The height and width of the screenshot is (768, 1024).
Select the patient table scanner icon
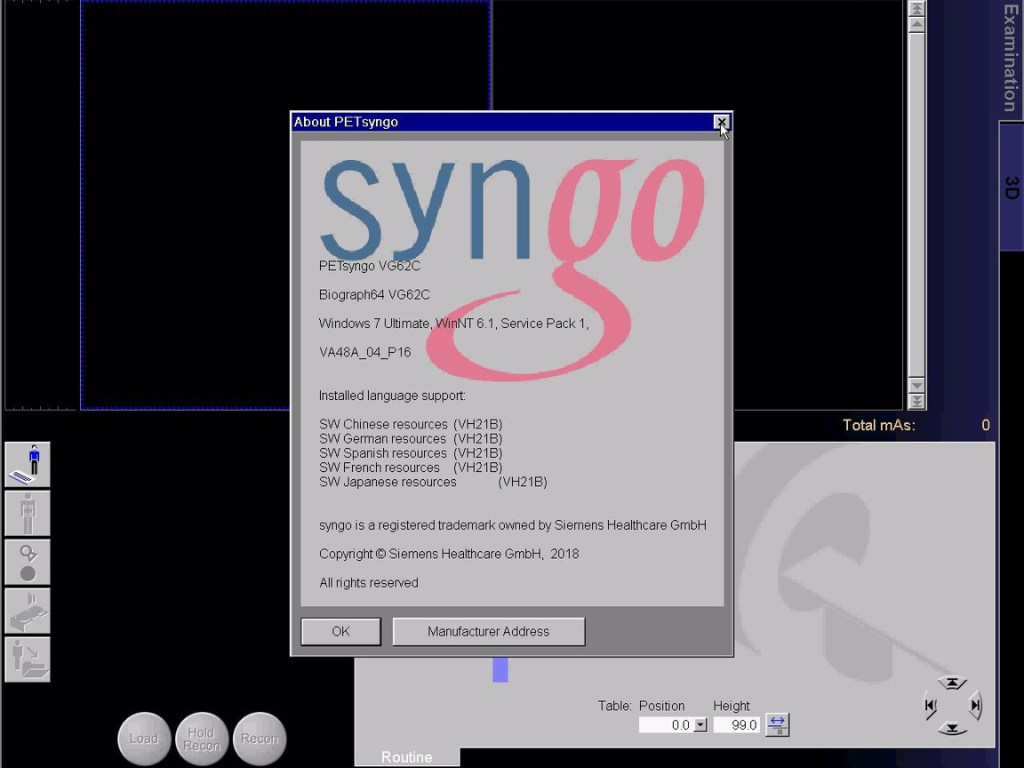click(x=27, y=611)
